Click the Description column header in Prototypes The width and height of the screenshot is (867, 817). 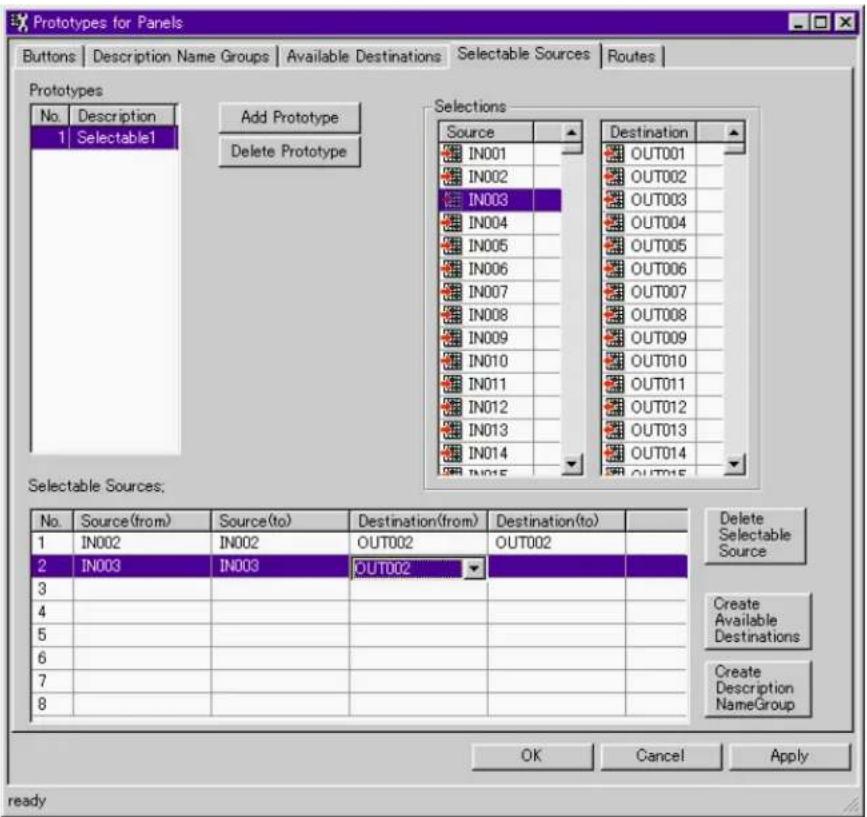click(122, 116)
